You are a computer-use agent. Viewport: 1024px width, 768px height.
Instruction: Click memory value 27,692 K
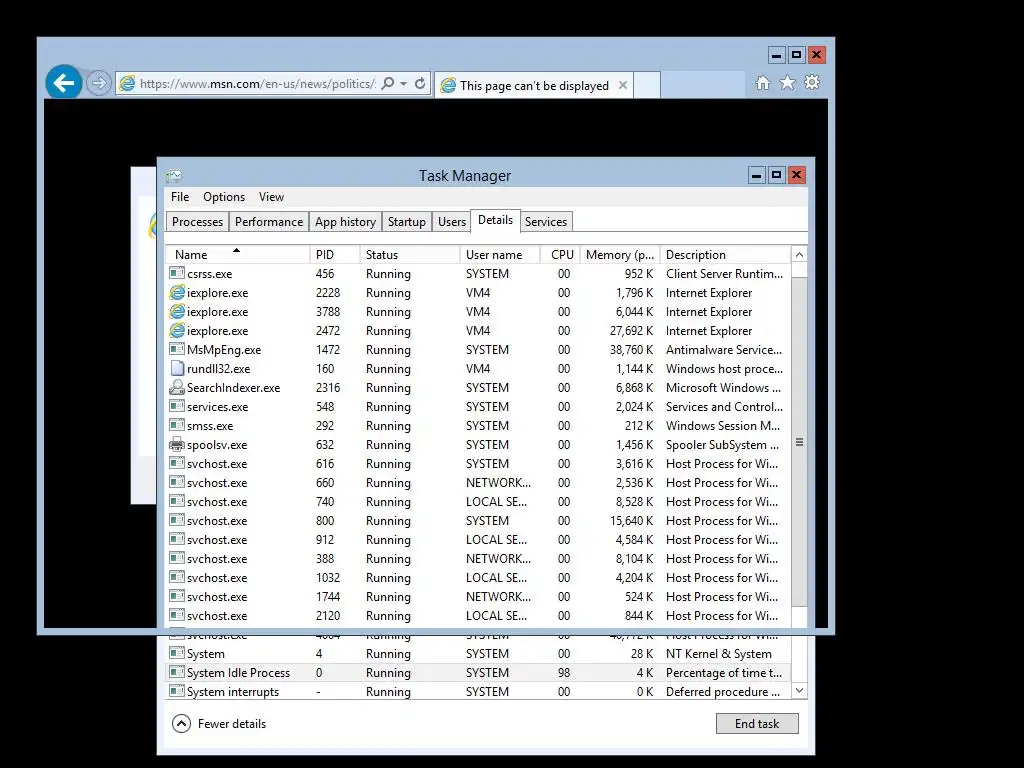[x=631, y=331]
